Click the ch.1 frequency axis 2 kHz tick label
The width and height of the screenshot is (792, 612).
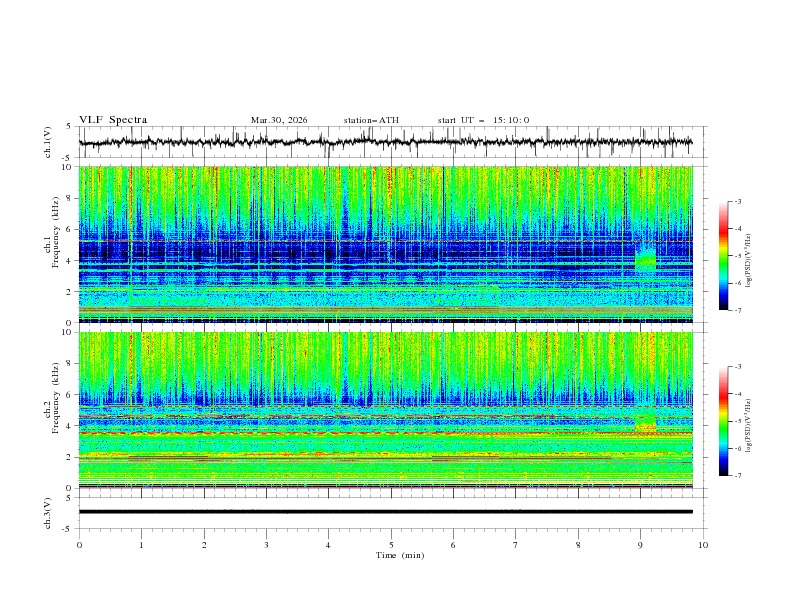coord(69,292)
